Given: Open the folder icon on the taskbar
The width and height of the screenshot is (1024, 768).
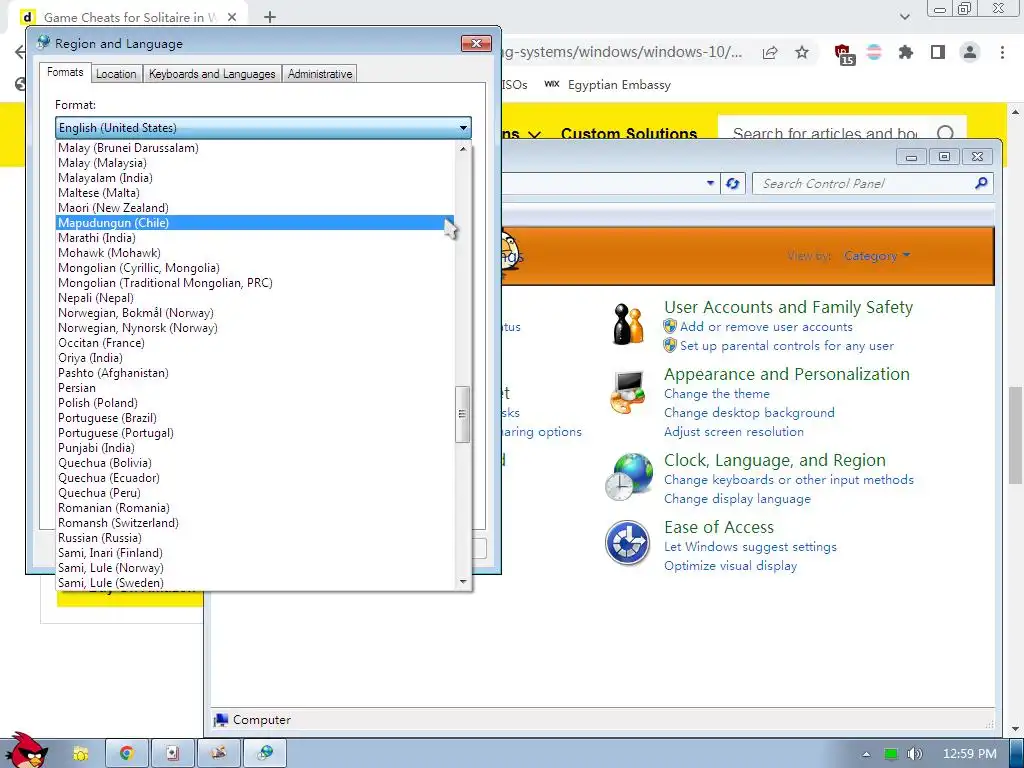Looking at the screenshot, I should click(80, 754).
